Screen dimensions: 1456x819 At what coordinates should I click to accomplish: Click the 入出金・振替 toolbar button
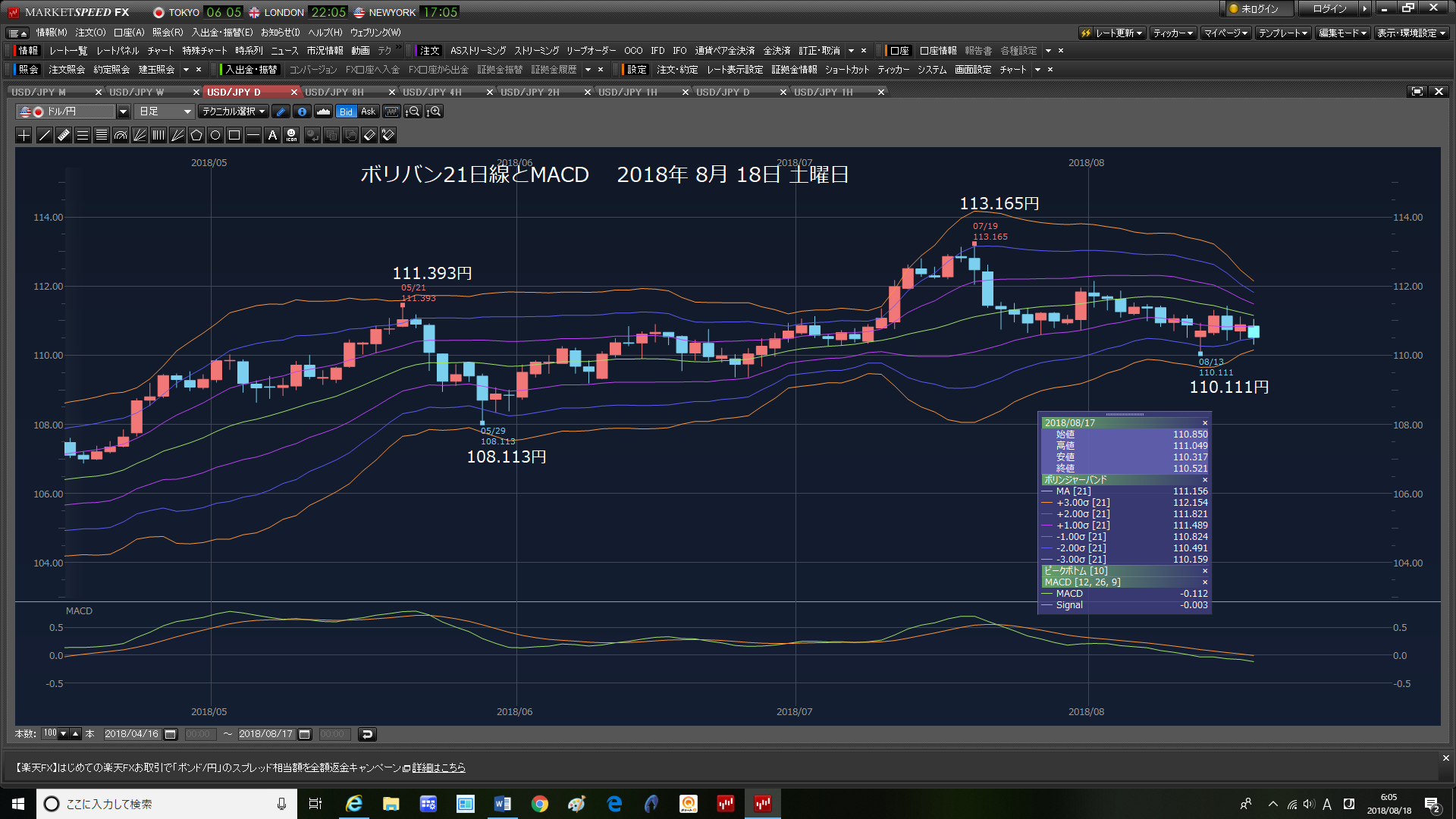click(251, 70)
